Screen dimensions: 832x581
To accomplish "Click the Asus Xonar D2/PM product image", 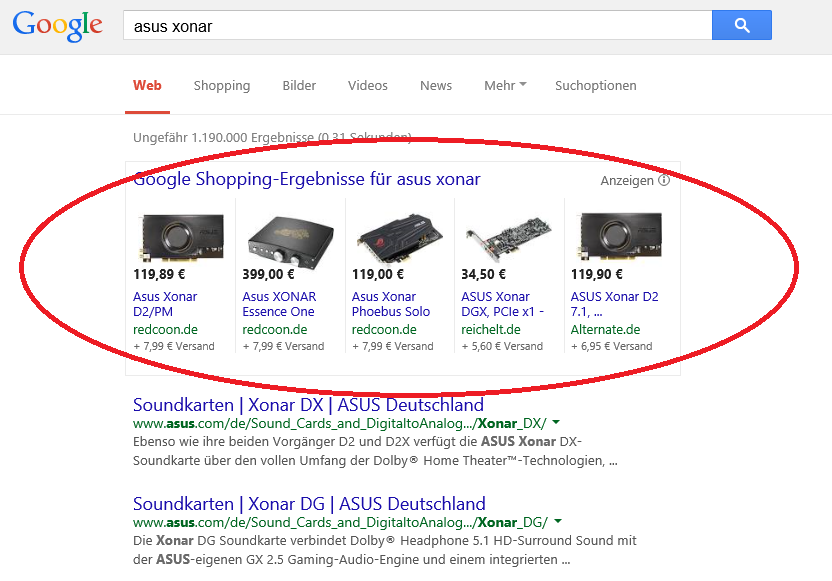I will pos(180,237).
